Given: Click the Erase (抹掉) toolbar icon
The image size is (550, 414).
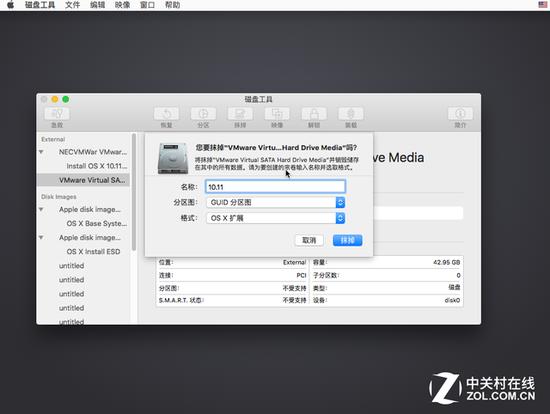Looking at the screenshot, I should pos(240,114).
